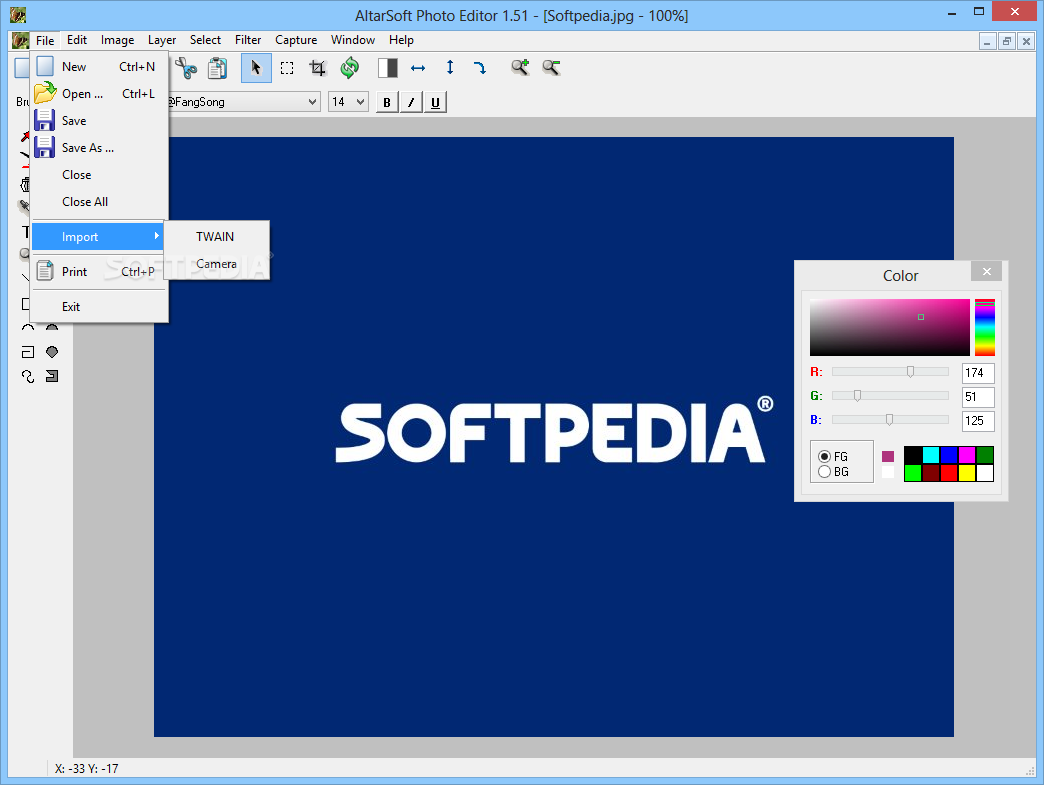
Task: Click the Paste clipboard icon
Action: coord(217,68)
